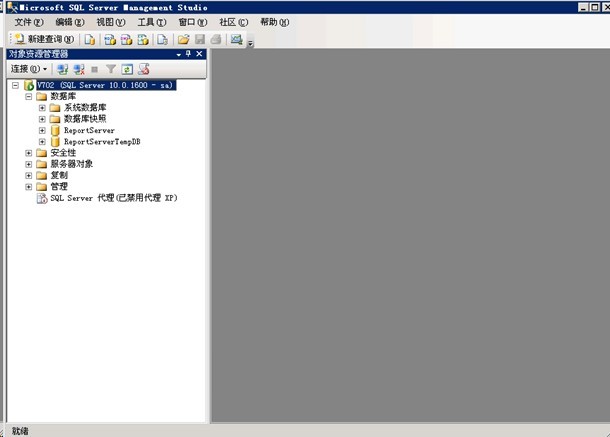The image size is (610, 437).
Task: Click the Print icon in toolbar
Action: pyautogui.click(x=216, y=39)
